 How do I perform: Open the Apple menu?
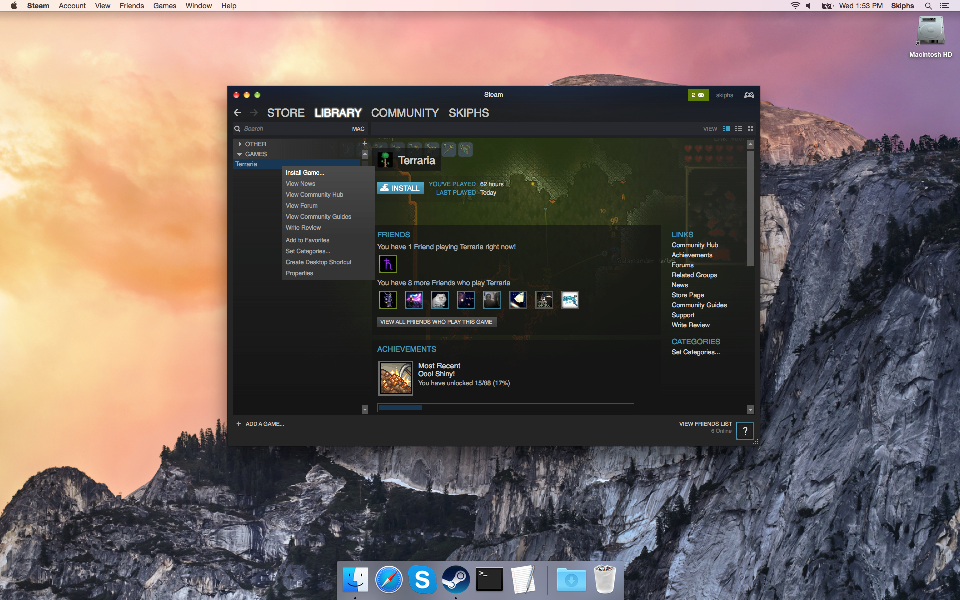coord(13,6)
